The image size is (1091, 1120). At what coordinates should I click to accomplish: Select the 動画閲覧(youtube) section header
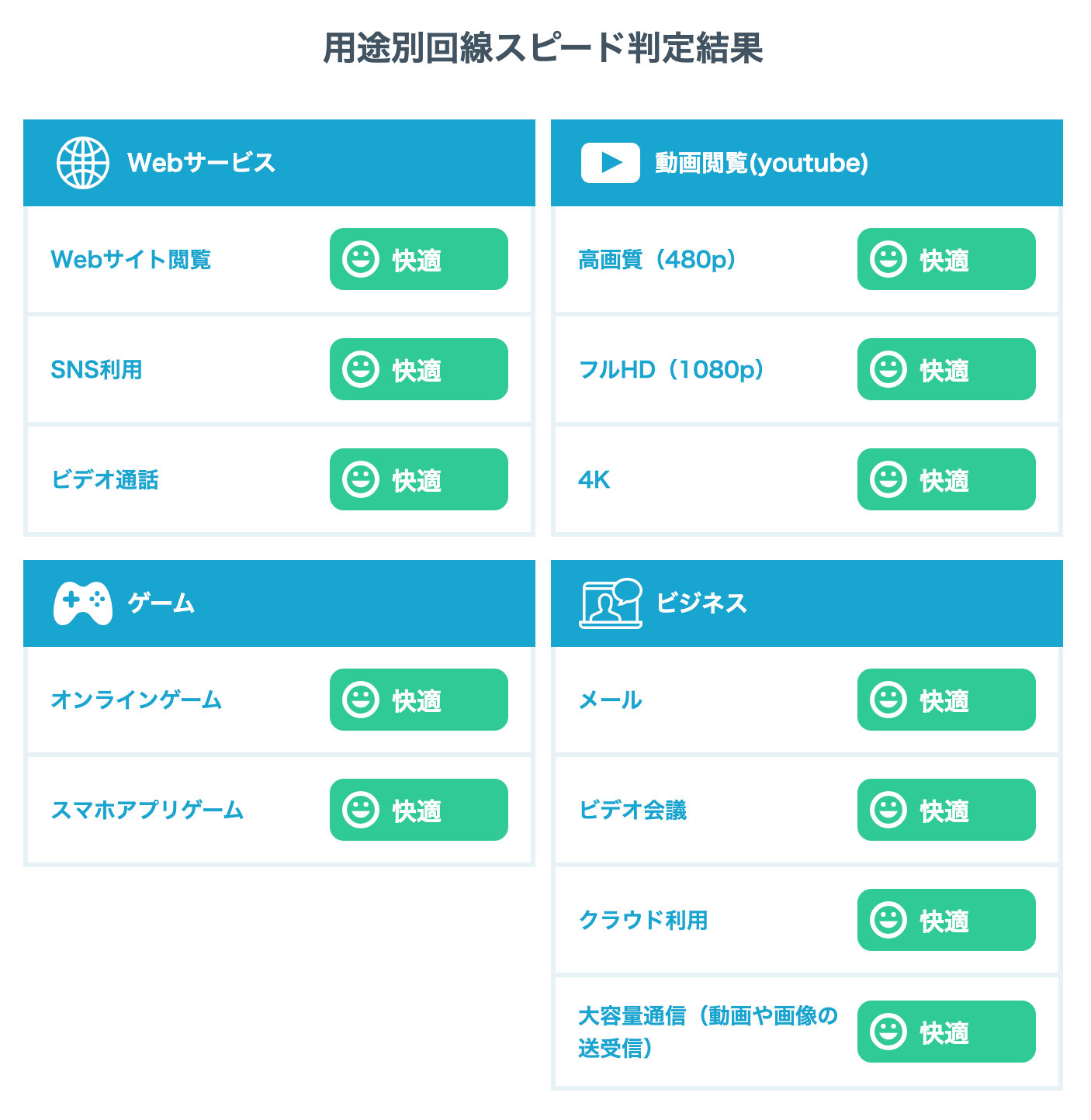[807, 163]
